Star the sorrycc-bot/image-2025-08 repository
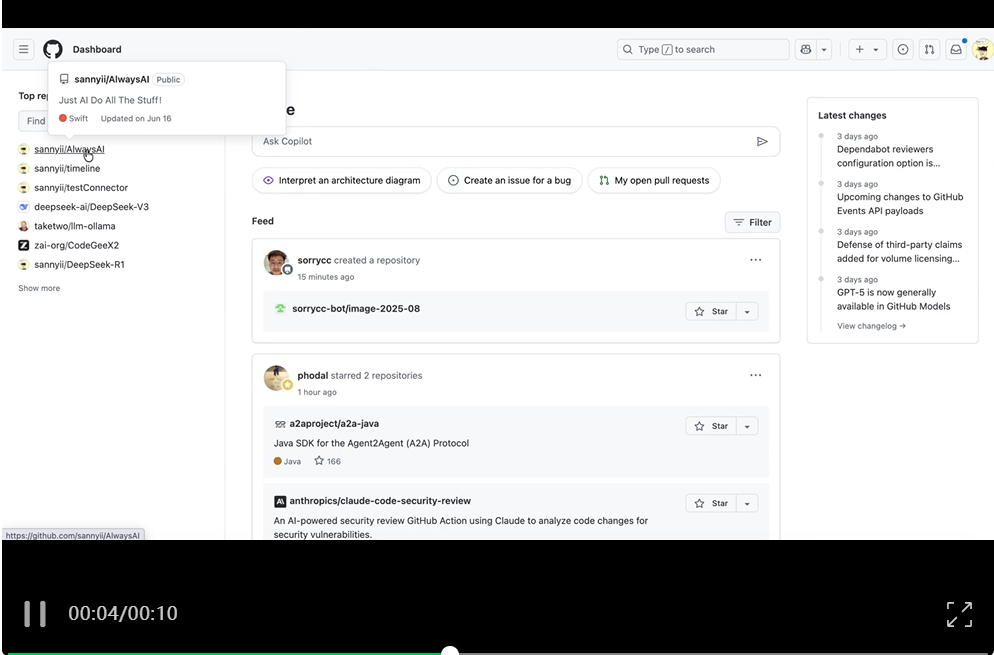Viewport: 994px width, 655px height. pos(711,311)
